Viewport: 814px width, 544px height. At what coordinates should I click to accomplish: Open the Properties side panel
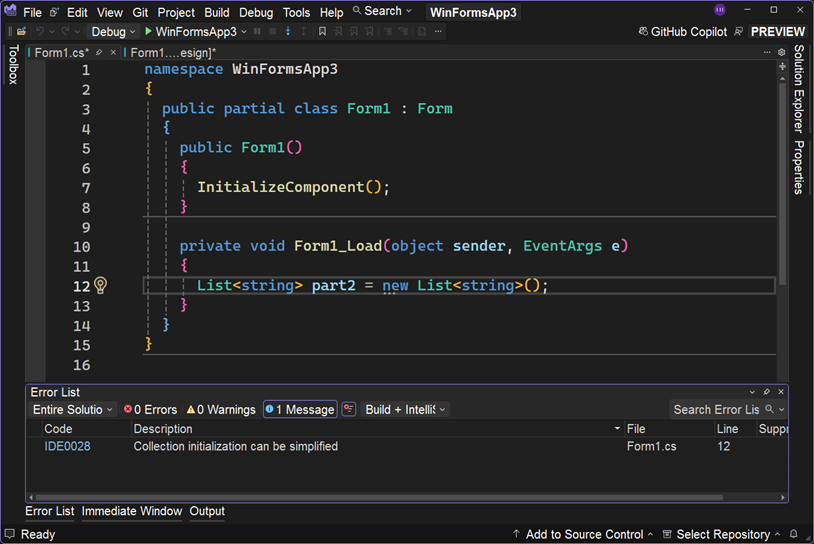click(x=798, y=167)
